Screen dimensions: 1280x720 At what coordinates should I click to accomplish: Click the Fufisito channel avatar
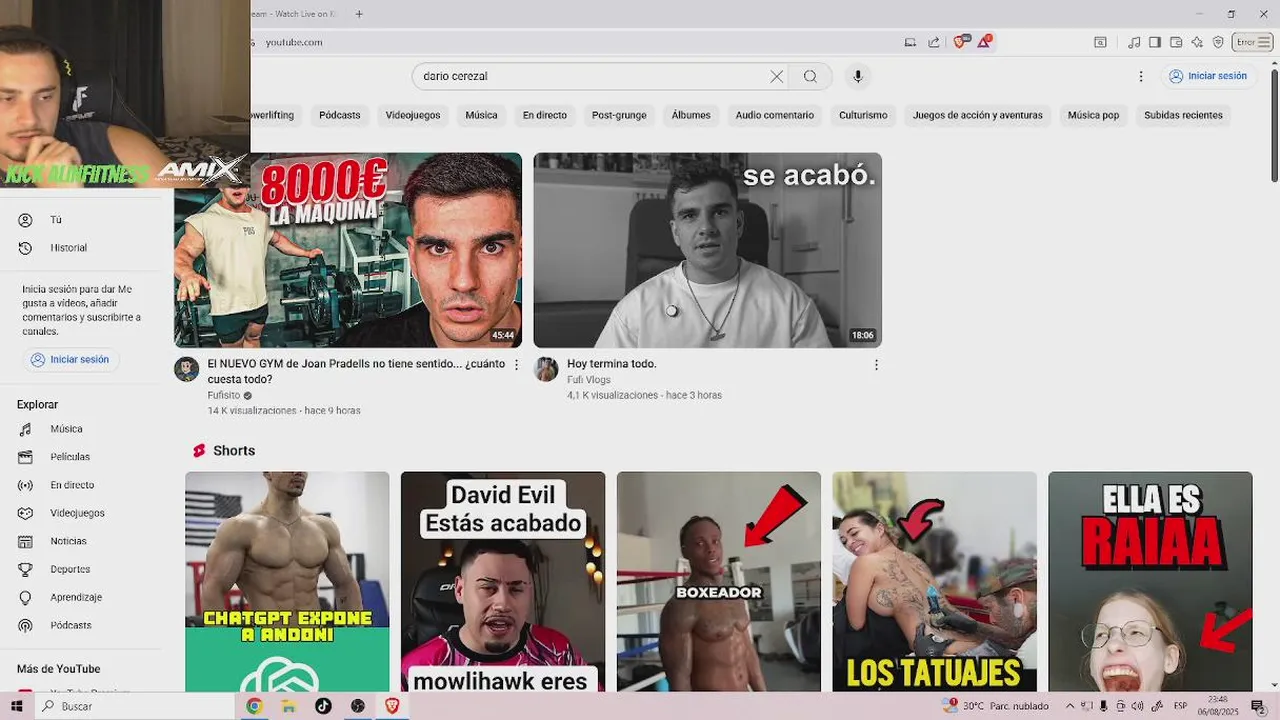(187, 369)
